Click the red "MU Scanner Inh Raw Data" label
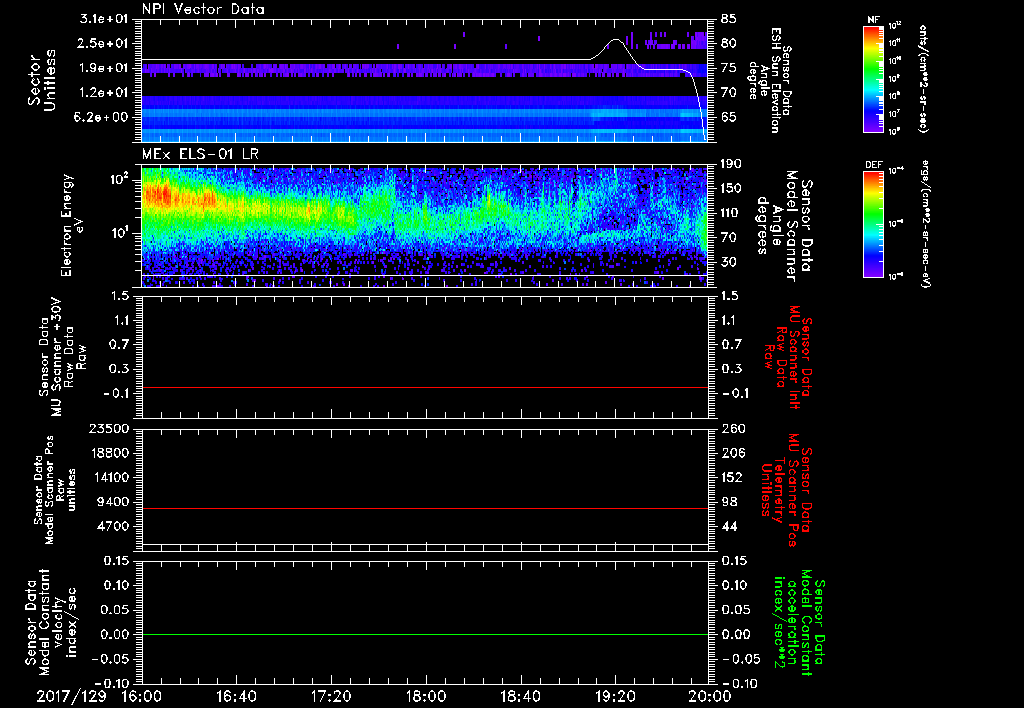Viewport: 1024px width, 708px height. (x=790, y=357)
